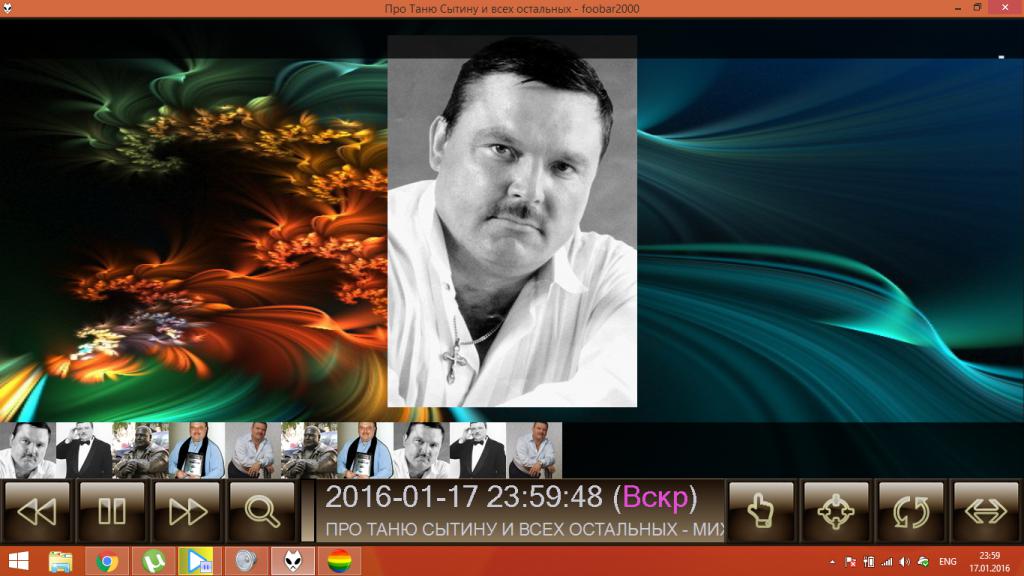Switch the input language via ENG

948,562
